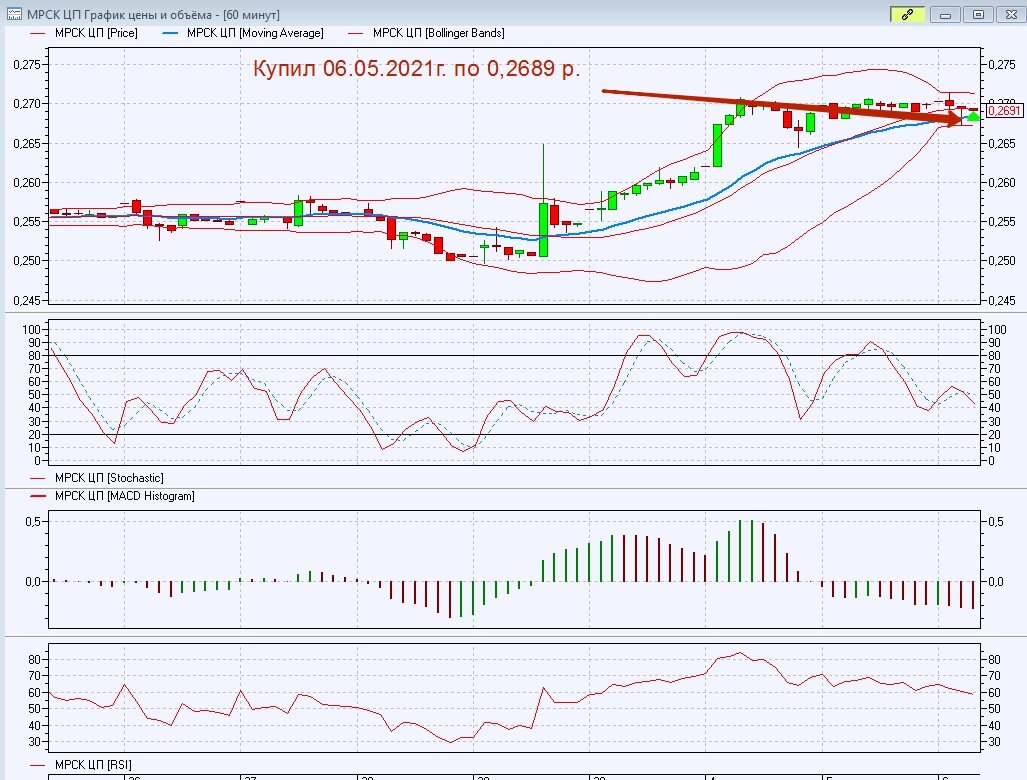
Task: Select the green triangle trade marker
Action: [x=973, y=117]
